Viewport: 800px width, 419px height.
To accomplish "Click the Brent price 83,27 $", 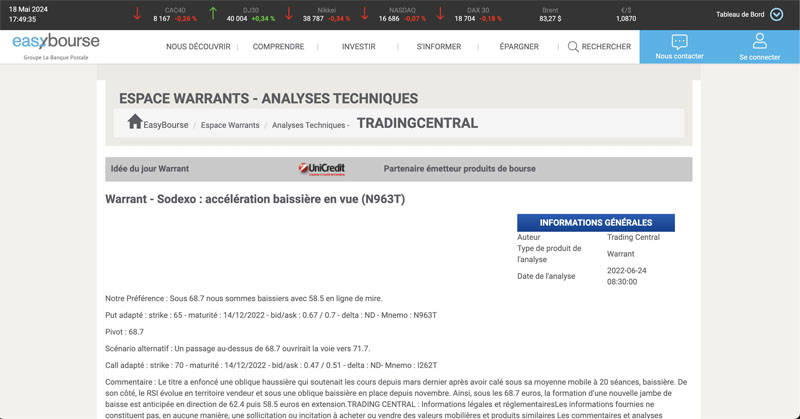I will [x=550, y=18].
